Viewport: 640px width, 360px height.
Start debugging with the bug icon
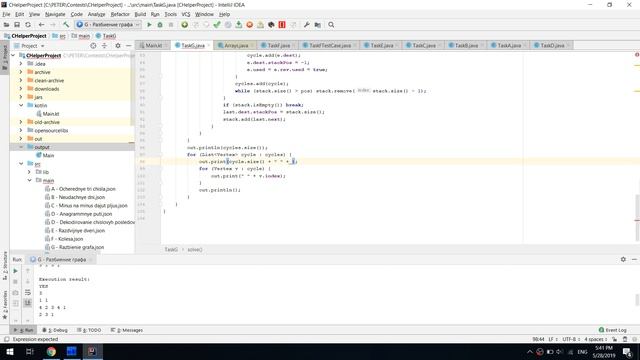tap(160, 25)
